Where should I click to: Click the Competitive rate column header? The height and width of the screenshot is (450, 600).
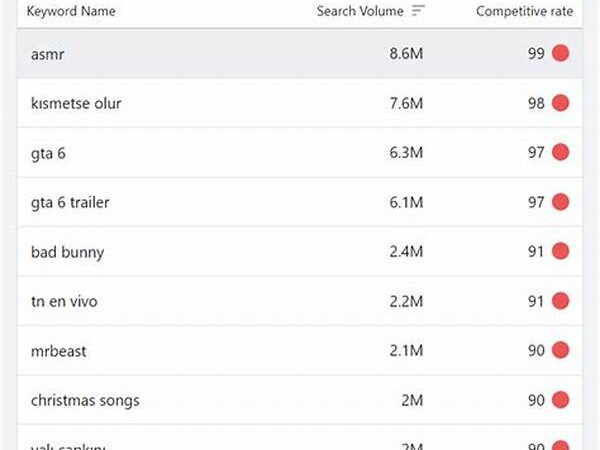pyautogui.click(x=525, y=11)
